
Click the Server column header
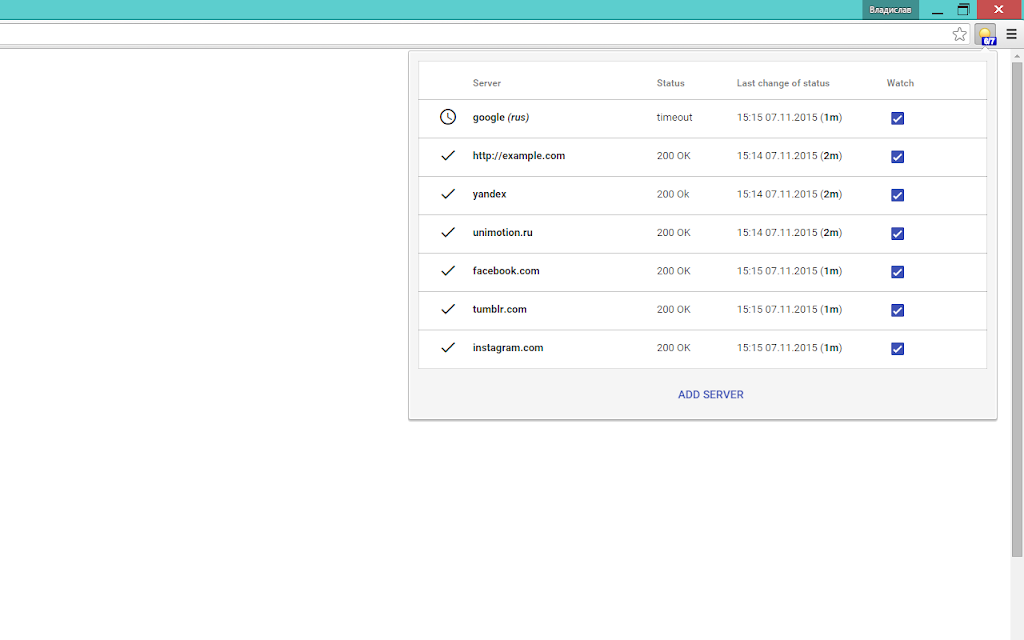click(x=487, y=83)
